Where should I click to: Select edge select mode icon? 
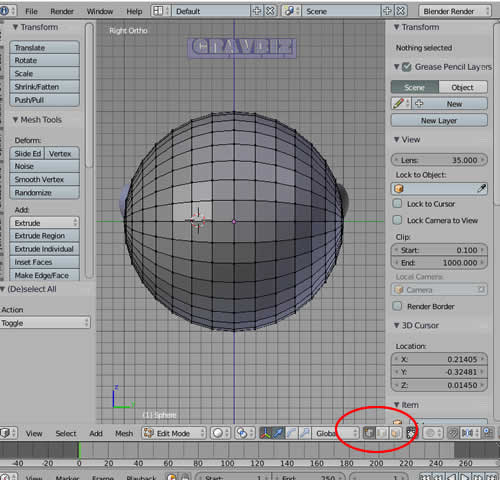382,433
